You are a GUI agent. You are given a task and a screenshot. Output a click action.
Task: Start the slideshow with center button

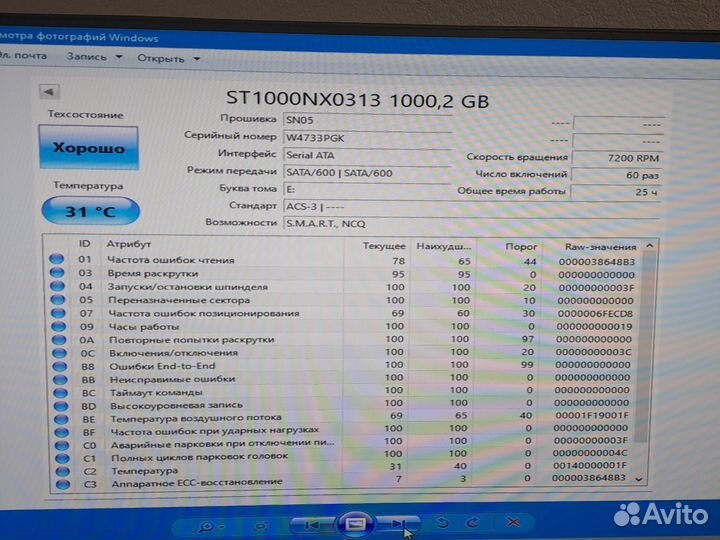tap(355, 523)
